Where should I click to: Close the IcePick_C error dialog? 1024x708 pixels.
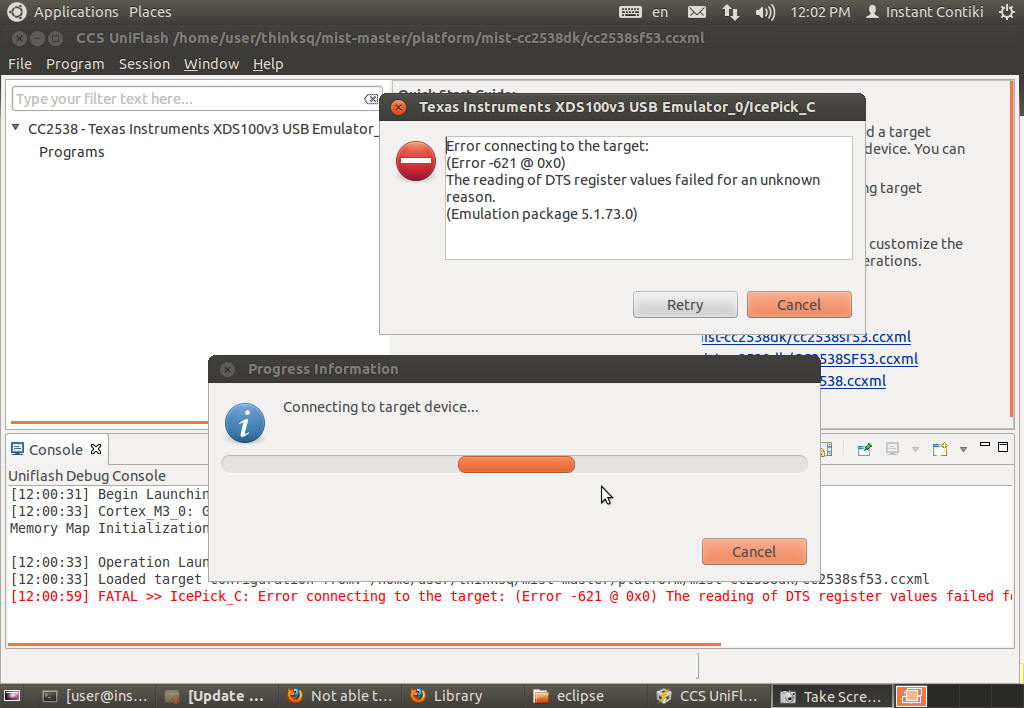coord(398,107)
